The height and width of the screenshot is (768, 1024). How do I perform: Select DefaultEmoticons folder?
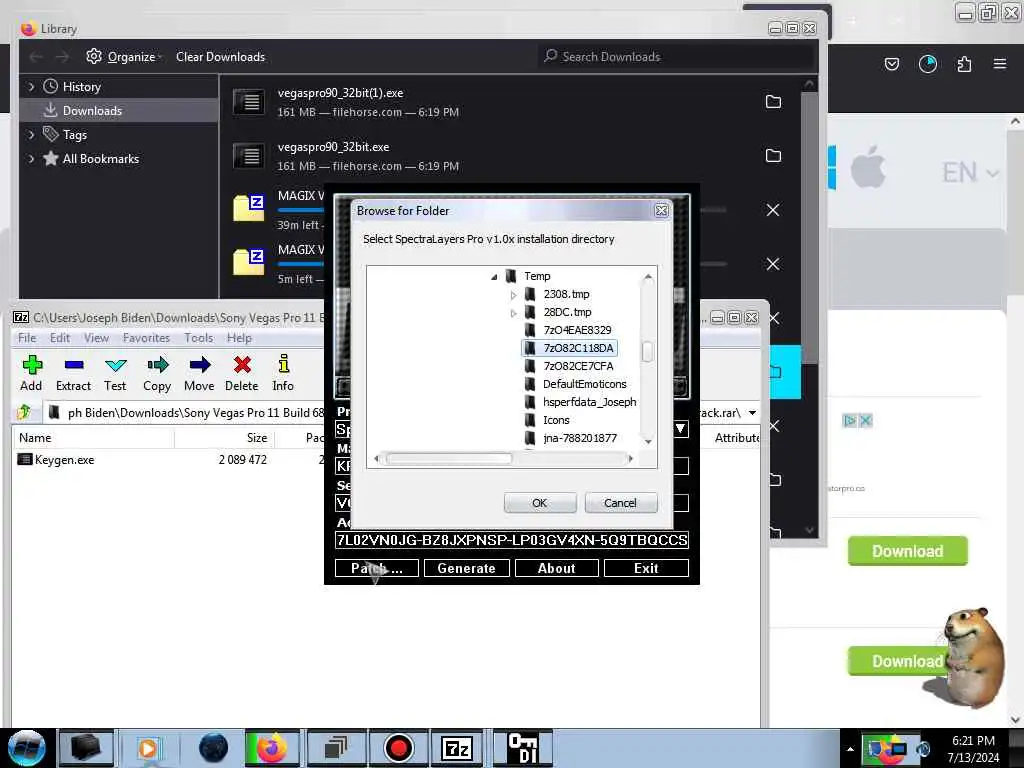coord(584,384)
